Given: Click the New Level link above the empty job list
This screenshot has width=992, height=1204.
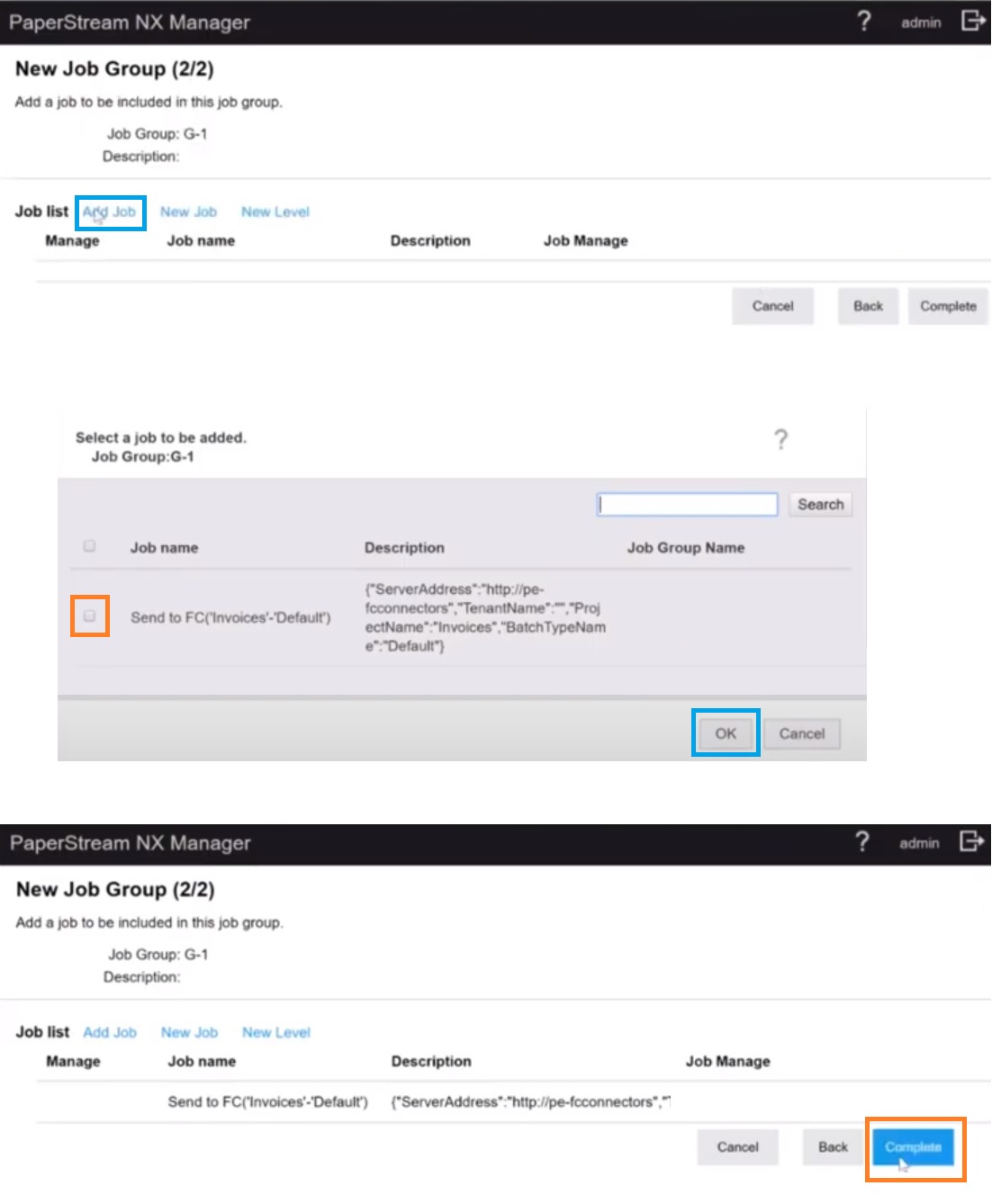Looking at the screenshot, I should point(275,212).
